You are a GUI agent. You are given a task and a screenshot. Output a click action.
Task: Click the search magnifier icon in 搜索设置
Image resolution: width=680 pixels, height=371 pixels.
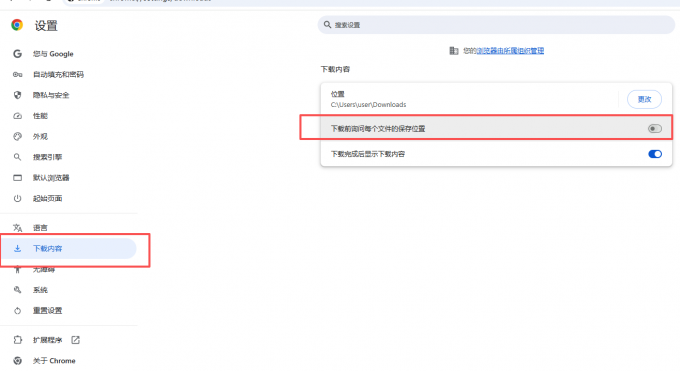pyautogui.click(x=327, y=25)
